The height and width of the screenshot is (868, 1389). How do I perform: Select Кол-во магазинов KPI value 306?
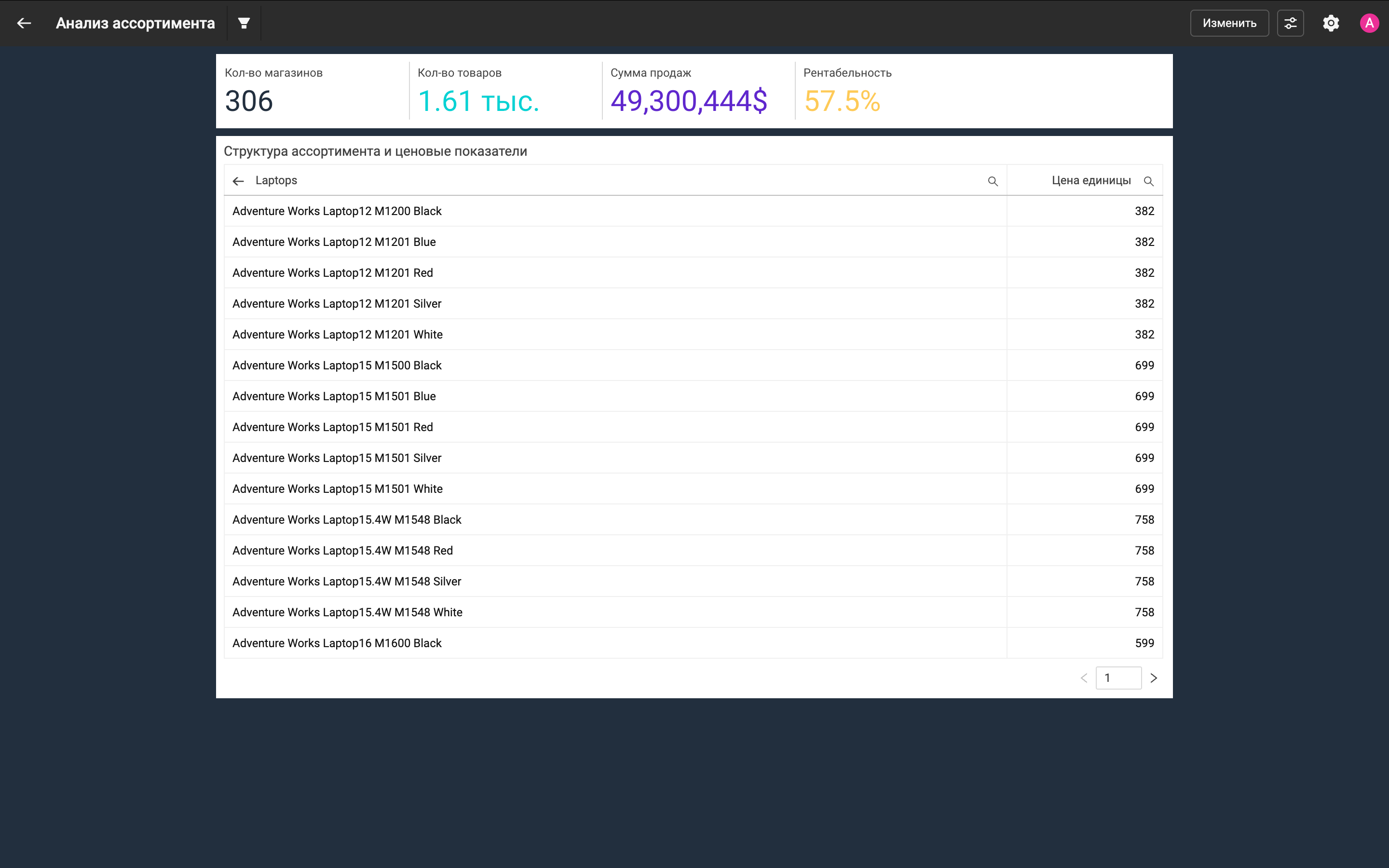pyautogui.click(x=248, y=101)
